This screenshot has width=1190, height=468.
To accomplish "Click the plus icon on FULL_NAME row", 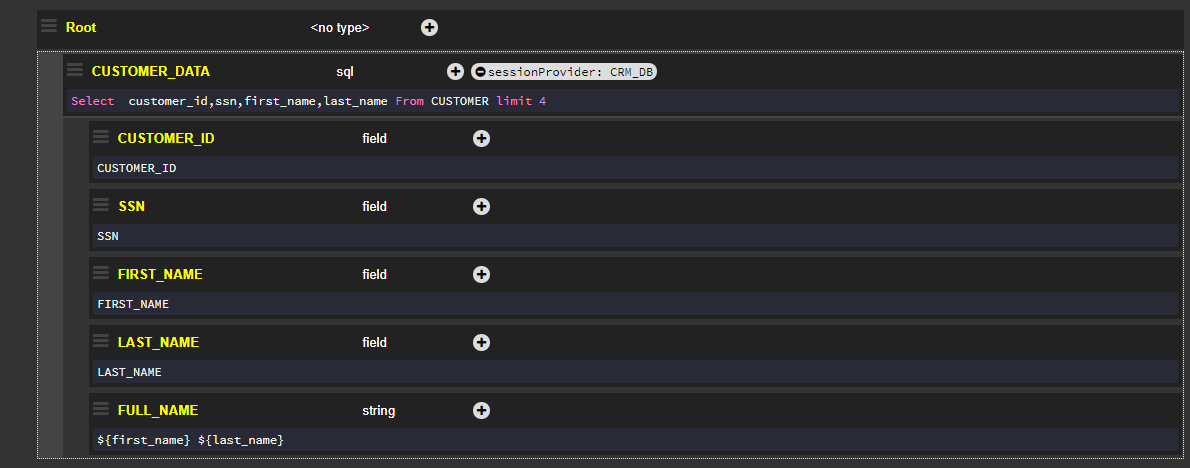I will (481, 410).
